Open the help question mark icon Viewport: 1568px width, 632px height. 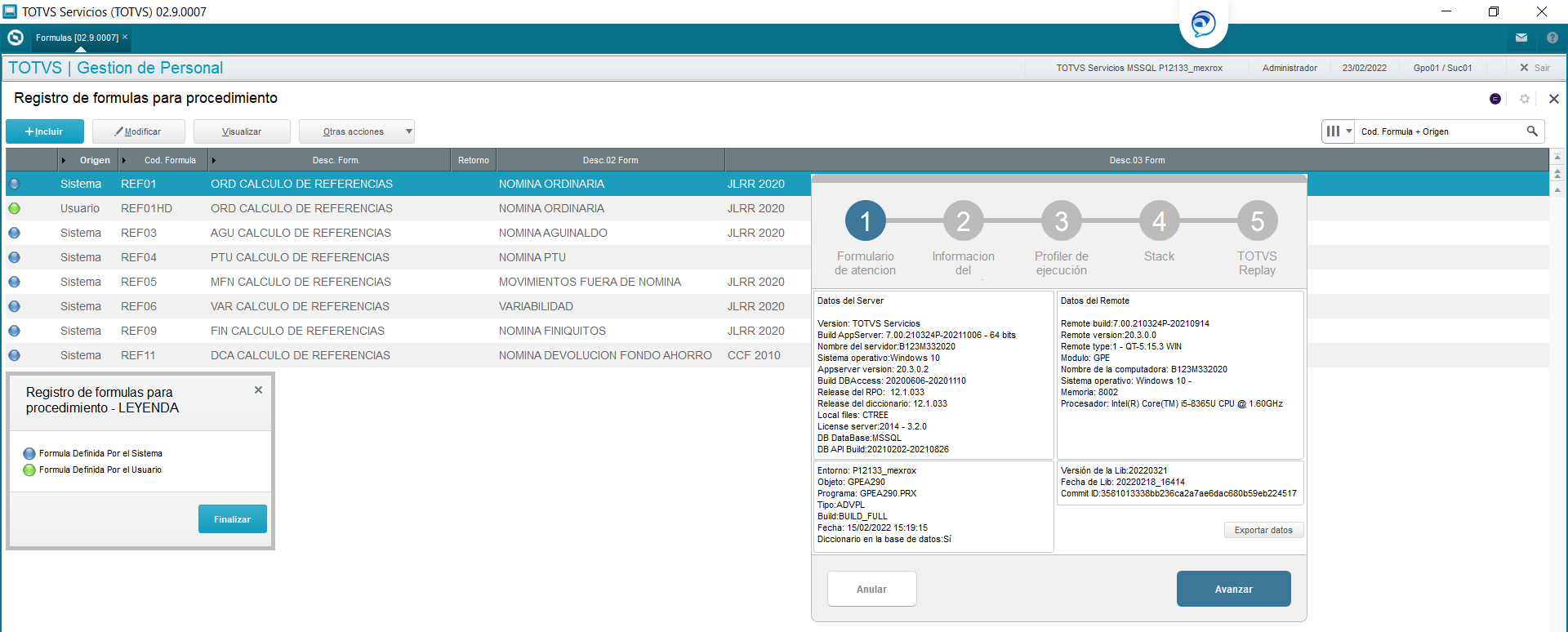1552,38
